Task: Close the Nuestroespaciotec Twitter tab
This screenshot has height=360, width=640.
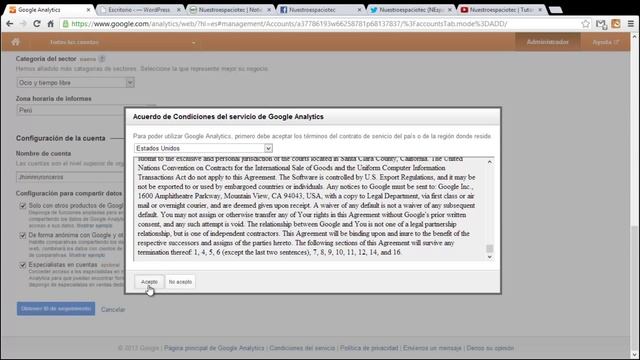Action: click(x=450, y=9)
